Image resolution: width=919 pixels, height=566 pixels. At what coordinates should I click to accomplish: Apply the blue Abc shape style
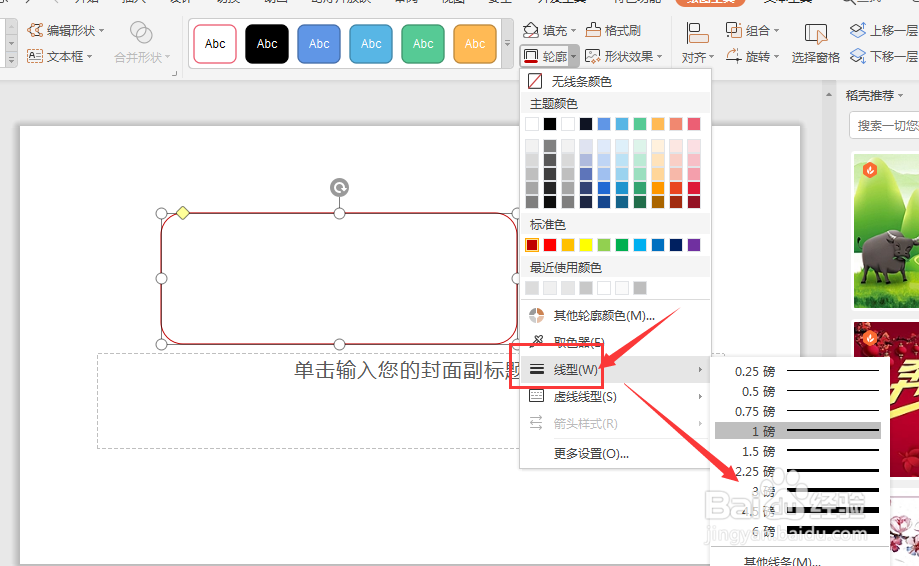(x=319, y=43)
